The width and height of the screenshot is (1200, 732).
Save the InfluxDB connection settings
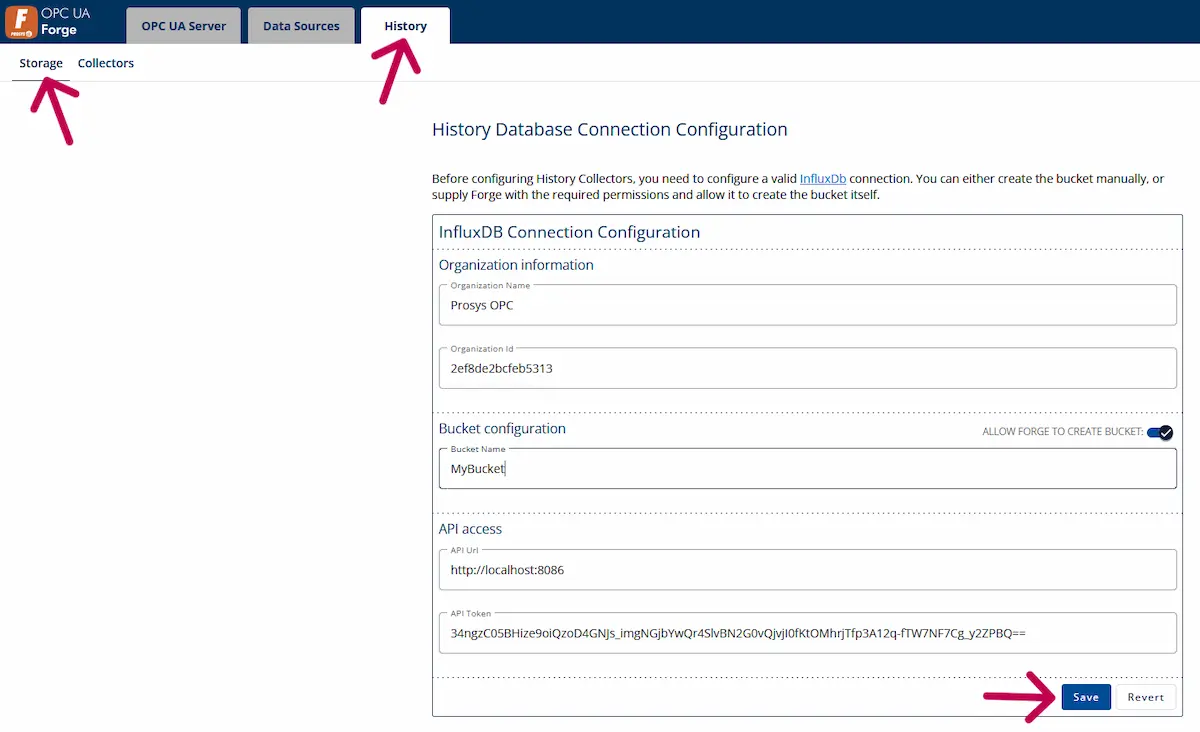pyautogui.click(x=1086, y=697)
